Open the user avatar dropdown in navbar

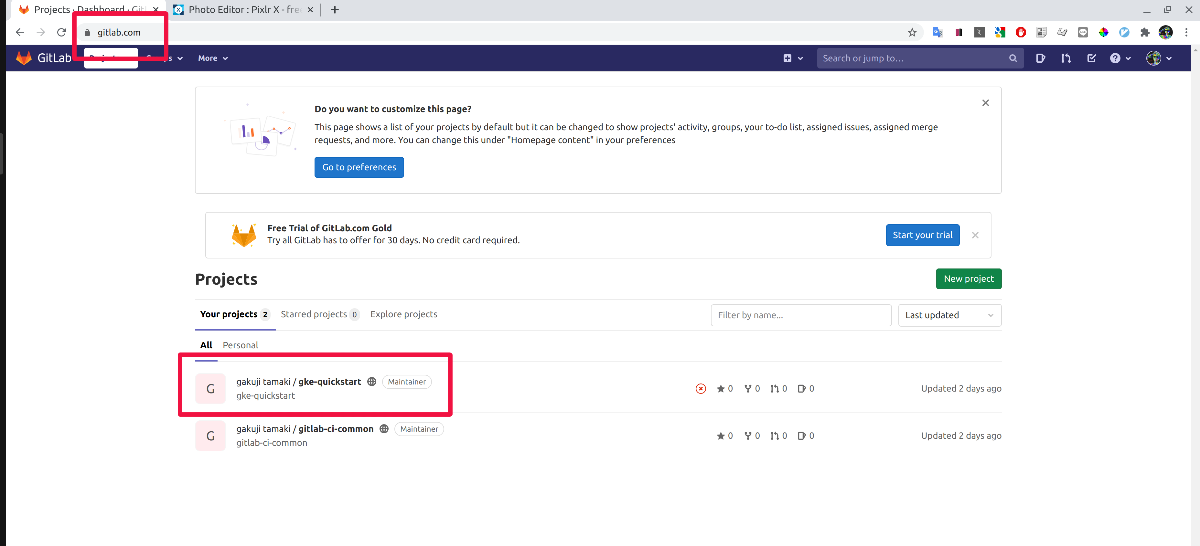(1159, 58)
